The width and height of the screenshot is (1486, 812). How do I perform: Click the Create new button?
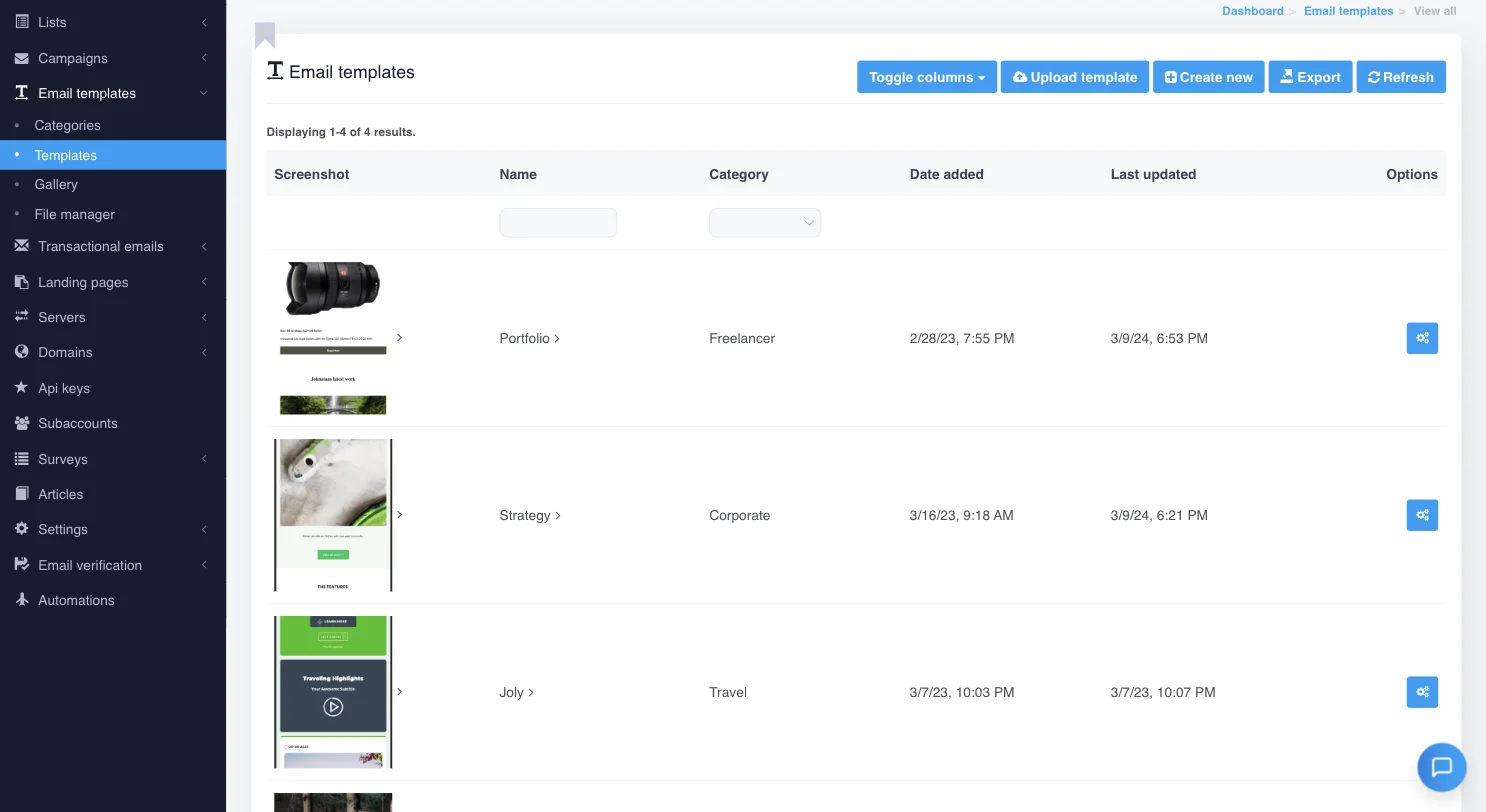[x=1209, y=77]
